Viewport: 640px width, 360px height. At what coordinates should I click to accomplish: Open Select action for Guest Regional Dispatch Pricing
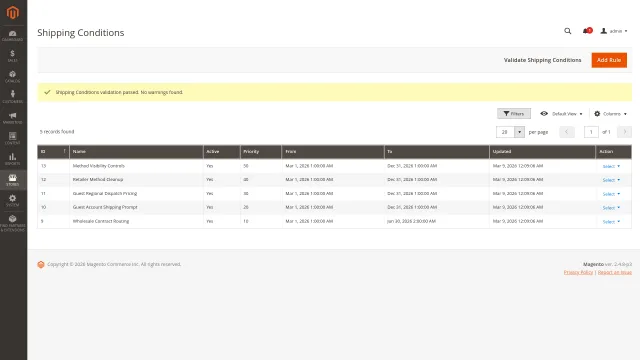[x=611, y=194]
